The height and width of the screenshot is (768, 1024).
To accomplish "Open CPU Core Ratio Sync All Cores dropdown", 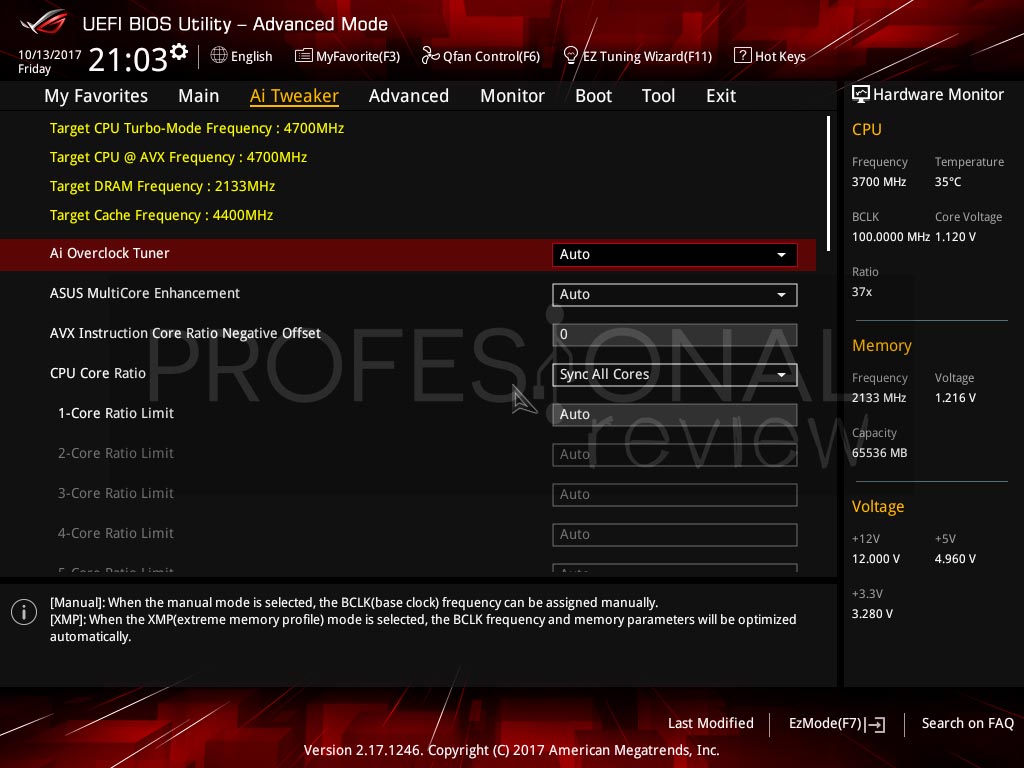I will click(x=675, y=375).
